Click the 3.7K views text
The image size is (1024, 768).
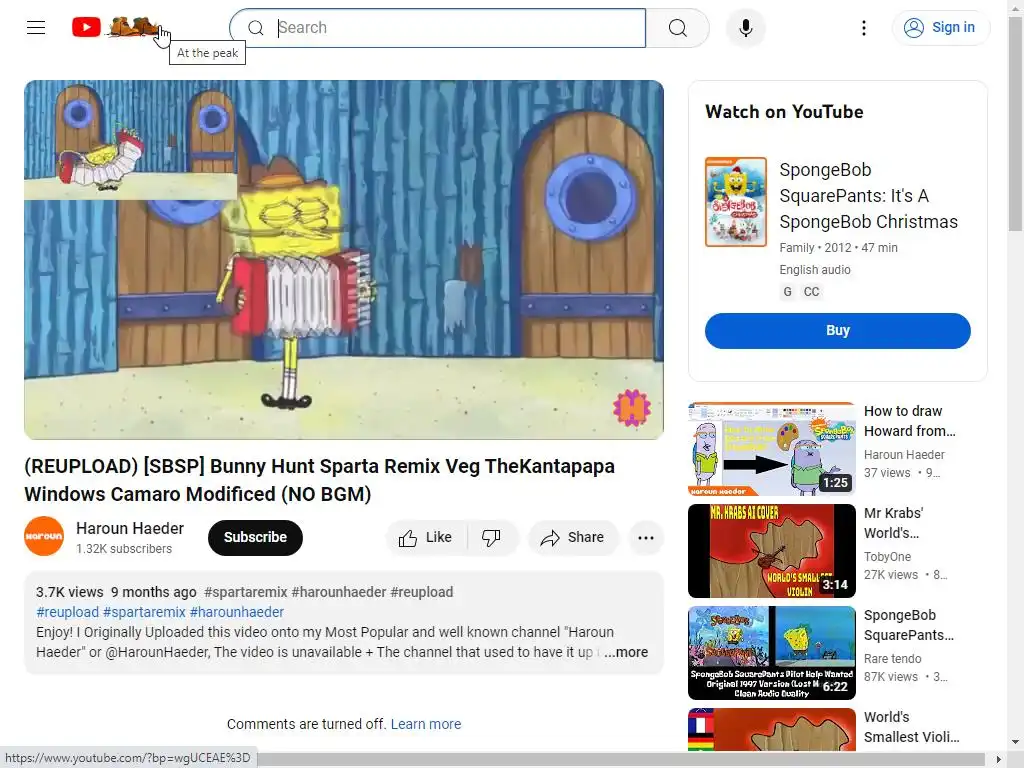coord(70,592)
